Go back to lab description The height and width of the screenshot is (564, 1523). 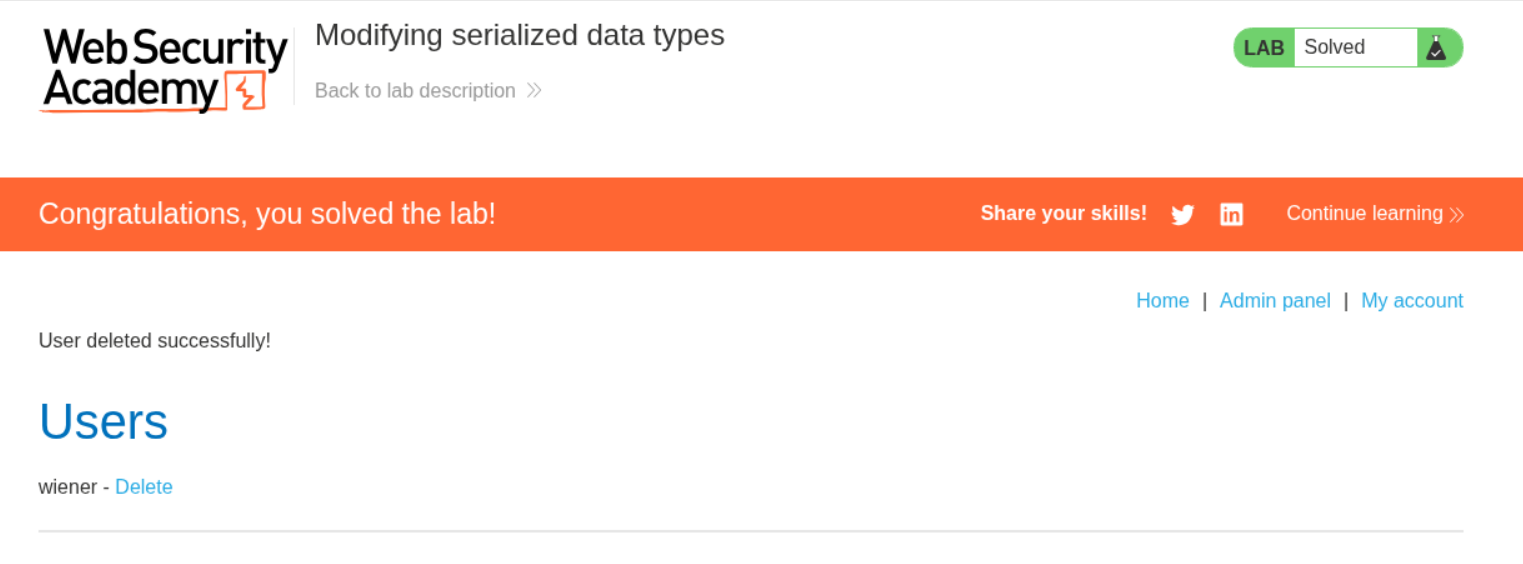click(415, 91)
